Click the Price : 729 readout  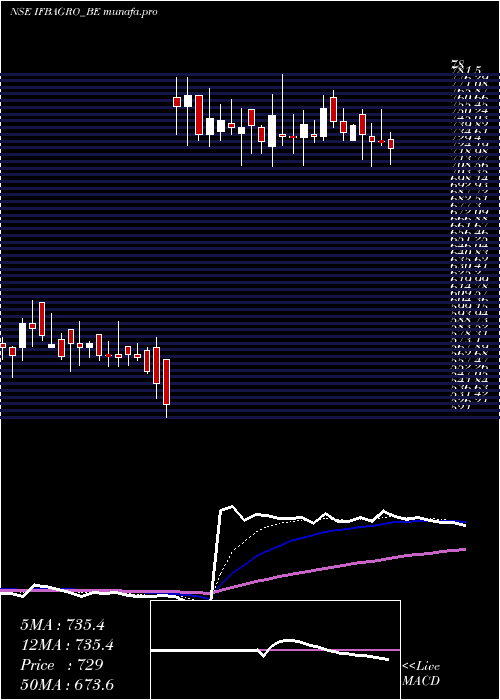pos(62,665)
